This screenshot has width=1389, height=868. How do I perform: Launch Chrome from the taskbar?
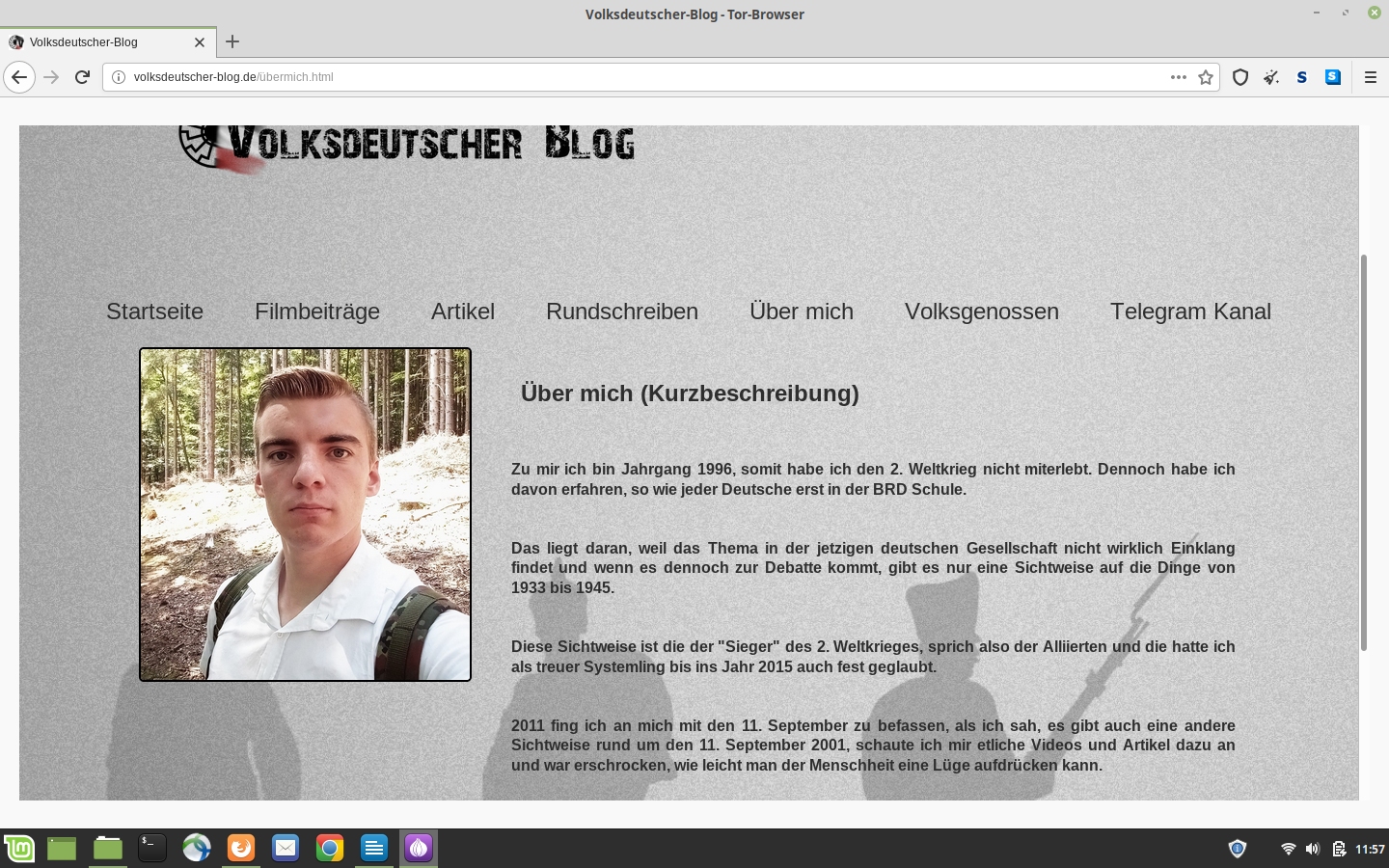pos(330,848)
